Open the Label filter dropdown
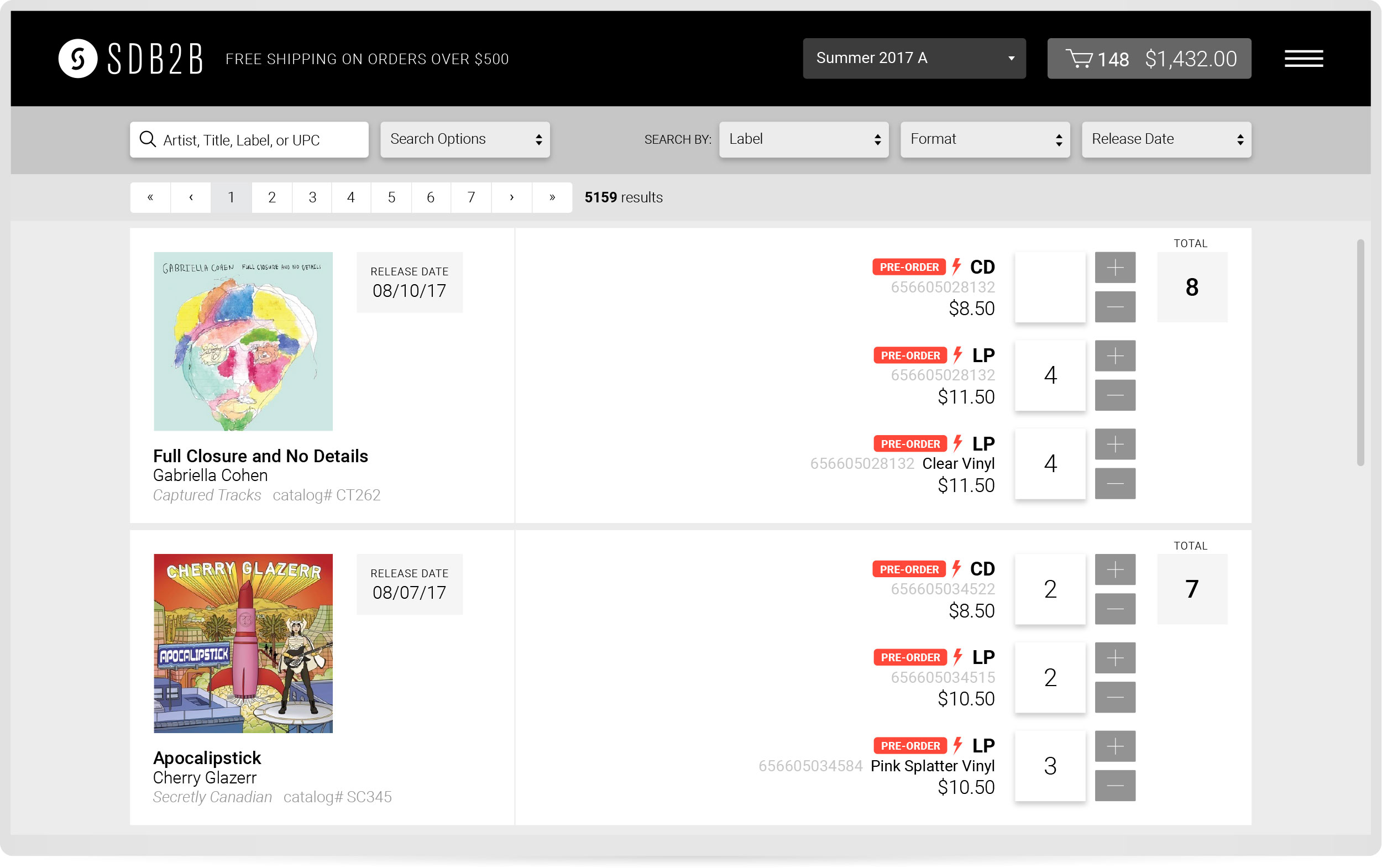 [803, 139]
